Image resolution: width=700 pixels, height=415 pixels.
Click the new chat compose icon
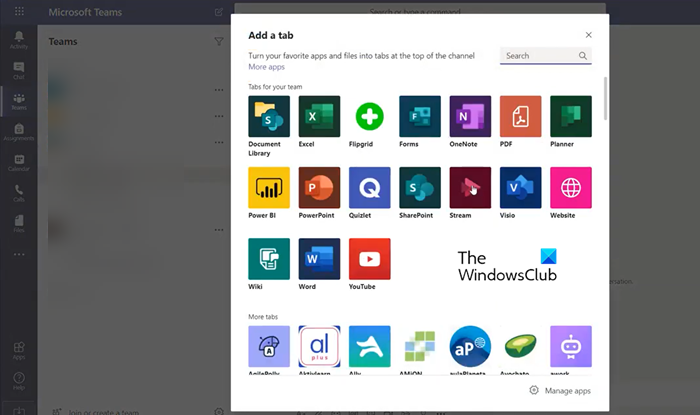point(219,12)
